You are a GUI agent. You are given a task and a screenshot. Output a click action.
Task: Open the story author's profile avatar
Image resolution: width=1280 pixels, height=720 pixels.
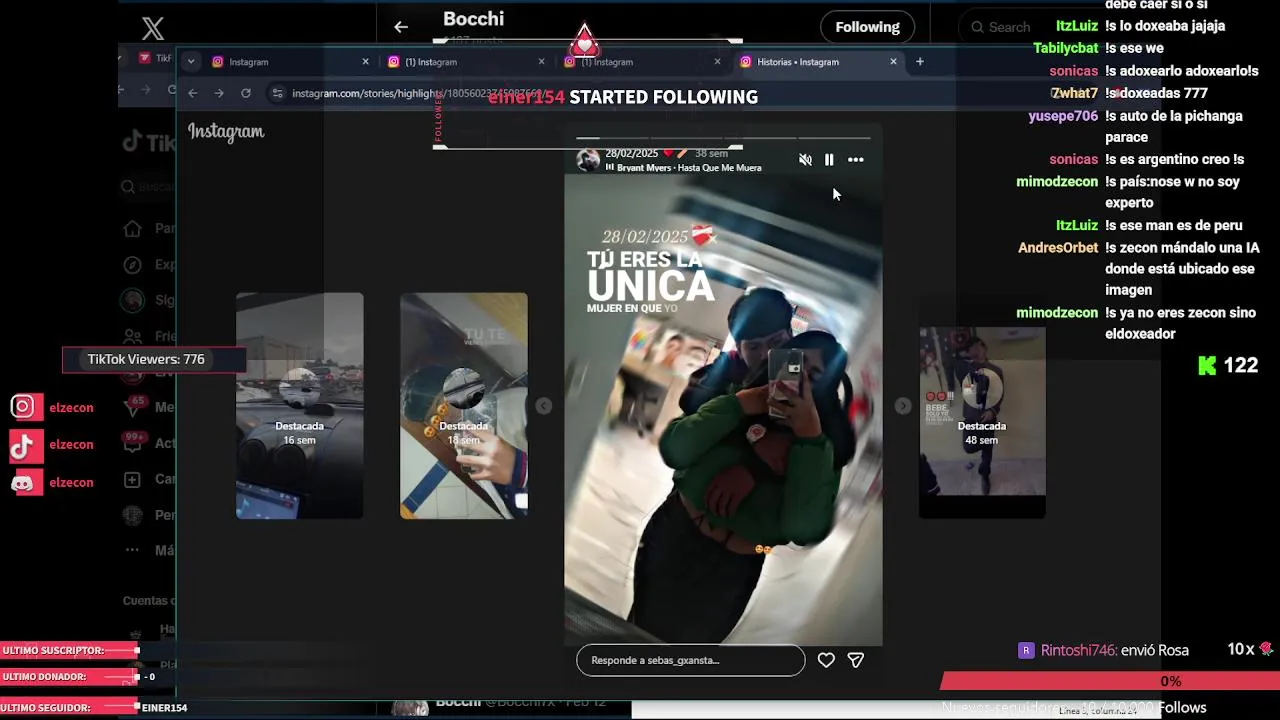tap(589, 160)
